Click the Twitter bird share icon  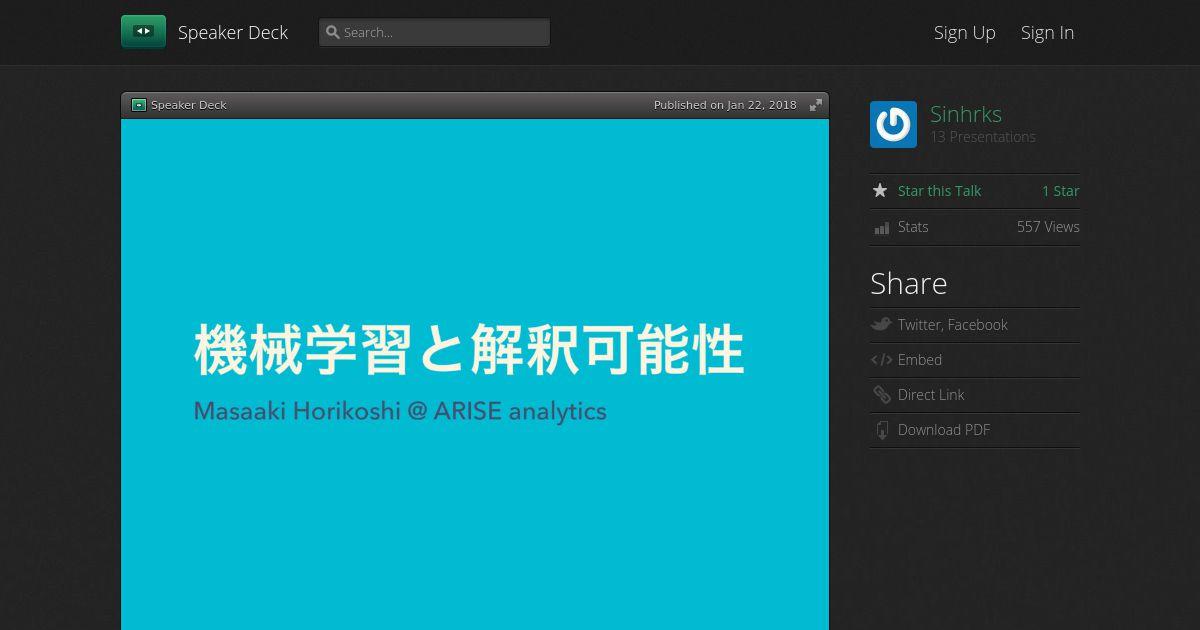(881, 324)
